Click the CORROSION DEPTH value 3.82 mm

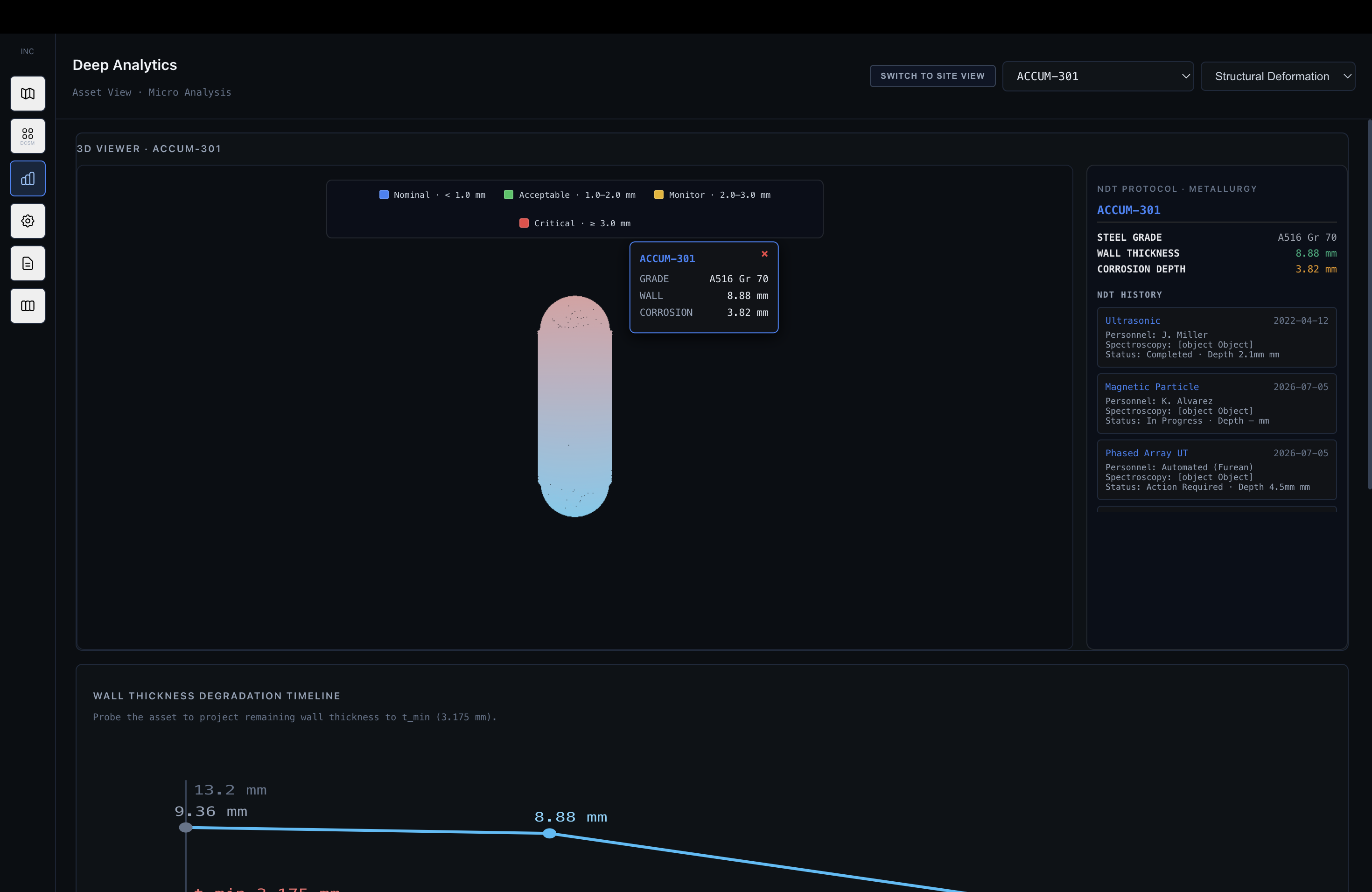(x=1316, y=269)
